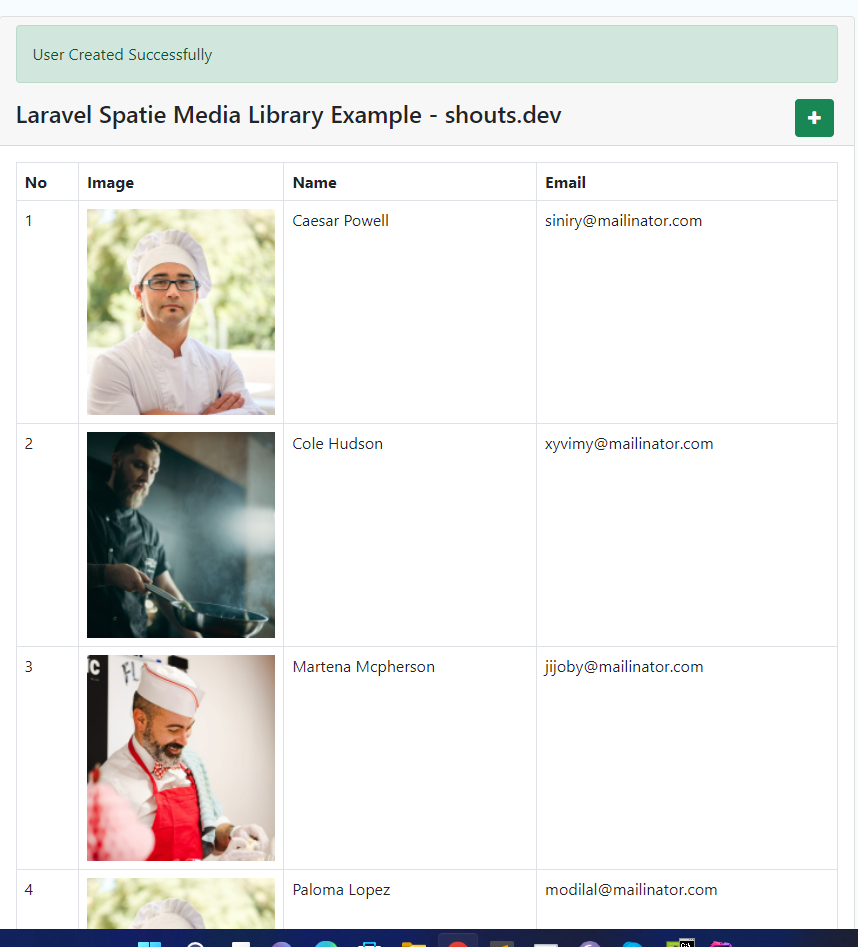858x947 pixels.
Task: Click the Laravel Spatie Media Library heading
Action: pos(289,115)
